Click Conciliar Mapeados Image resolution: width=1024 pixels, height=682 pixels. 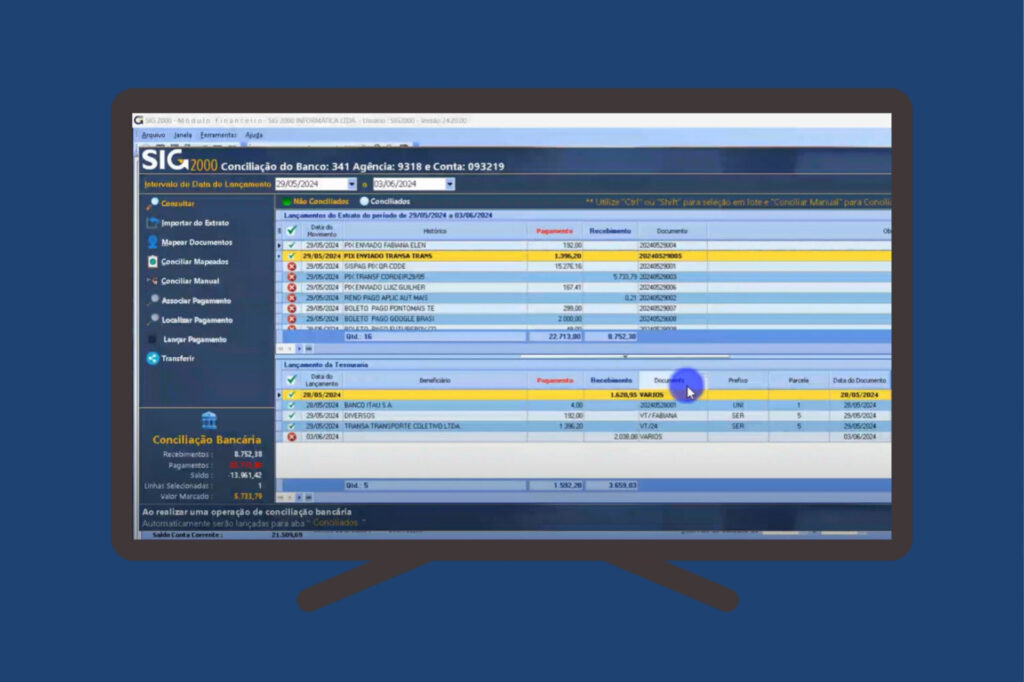(x=195, y=261)
